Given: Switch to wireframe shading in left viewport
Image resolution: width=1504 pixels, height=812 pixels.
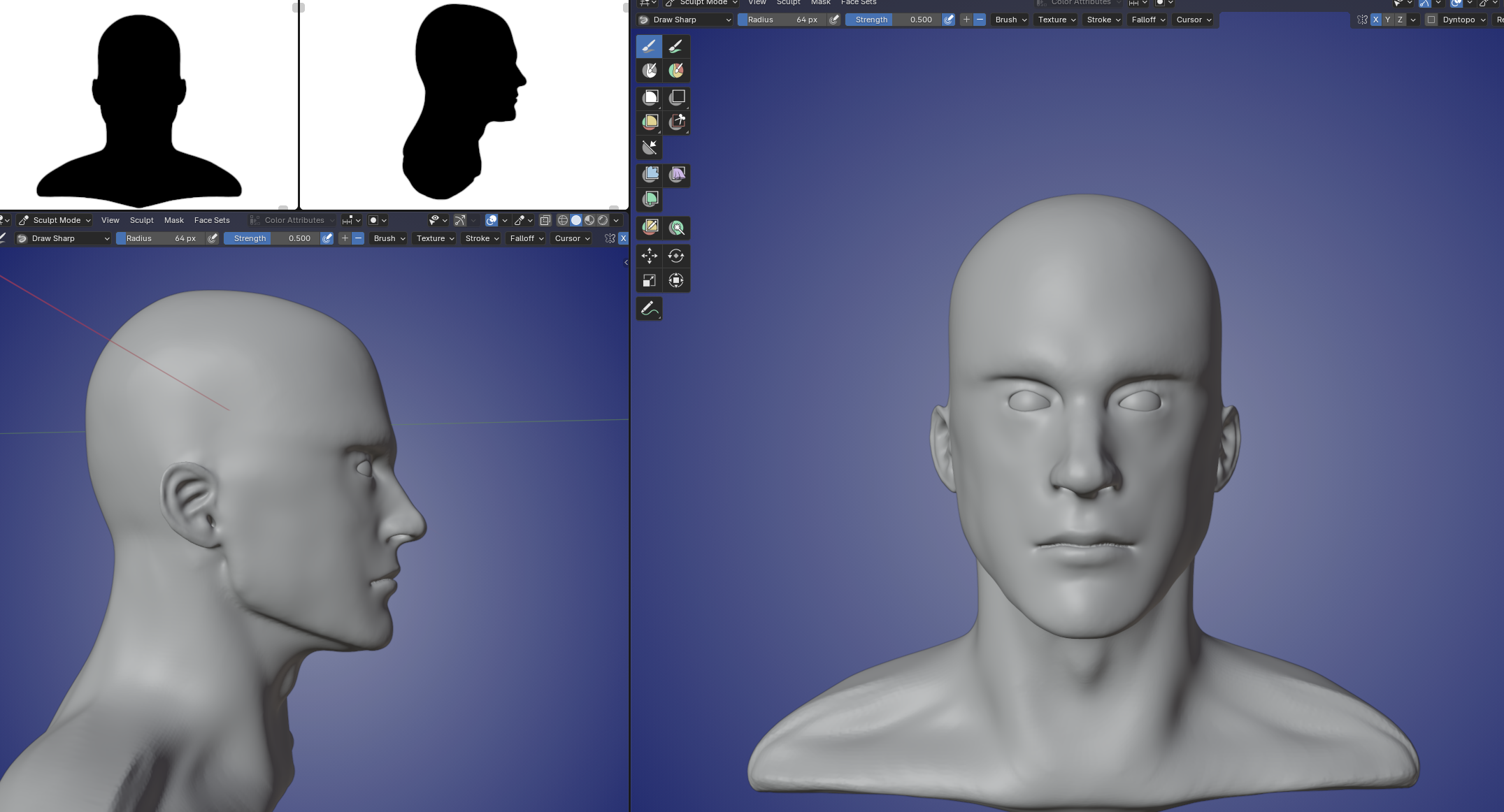Looking at the screenshot, I should click(562, 220).
